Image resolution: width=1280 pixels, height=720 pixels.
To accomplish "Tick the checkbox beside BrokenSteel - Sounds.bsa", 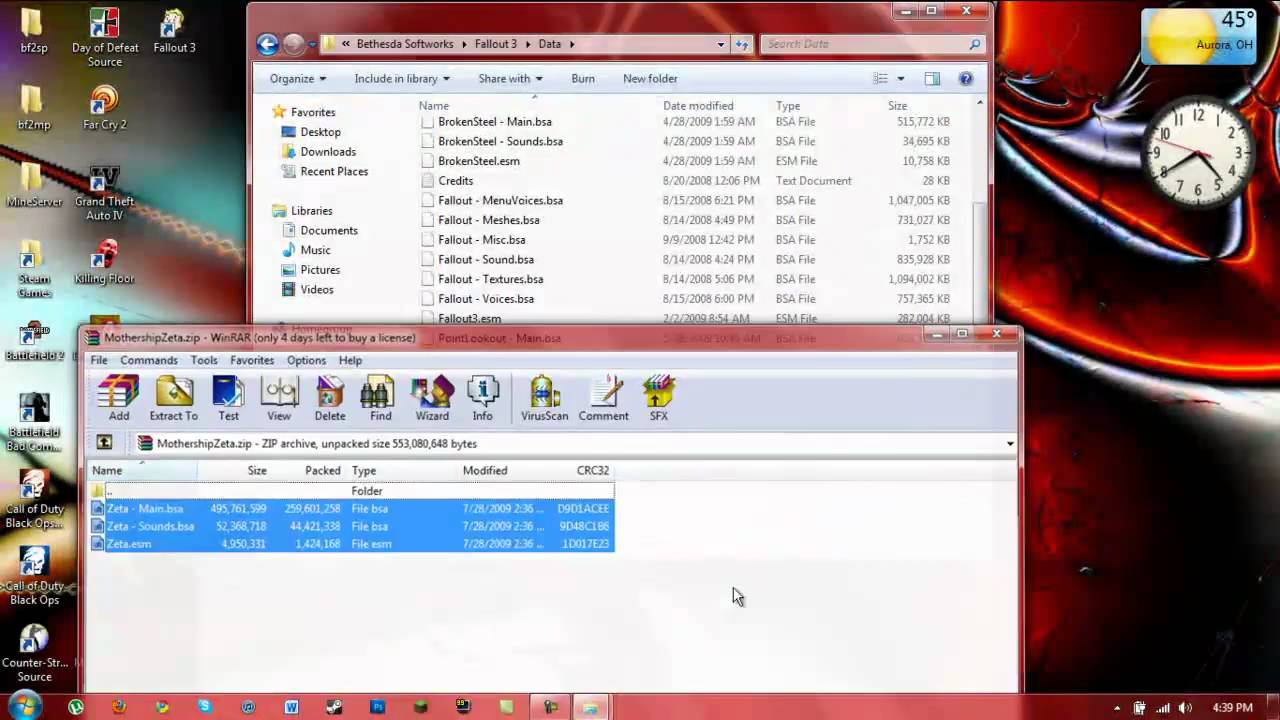I will tap(427, 141).
